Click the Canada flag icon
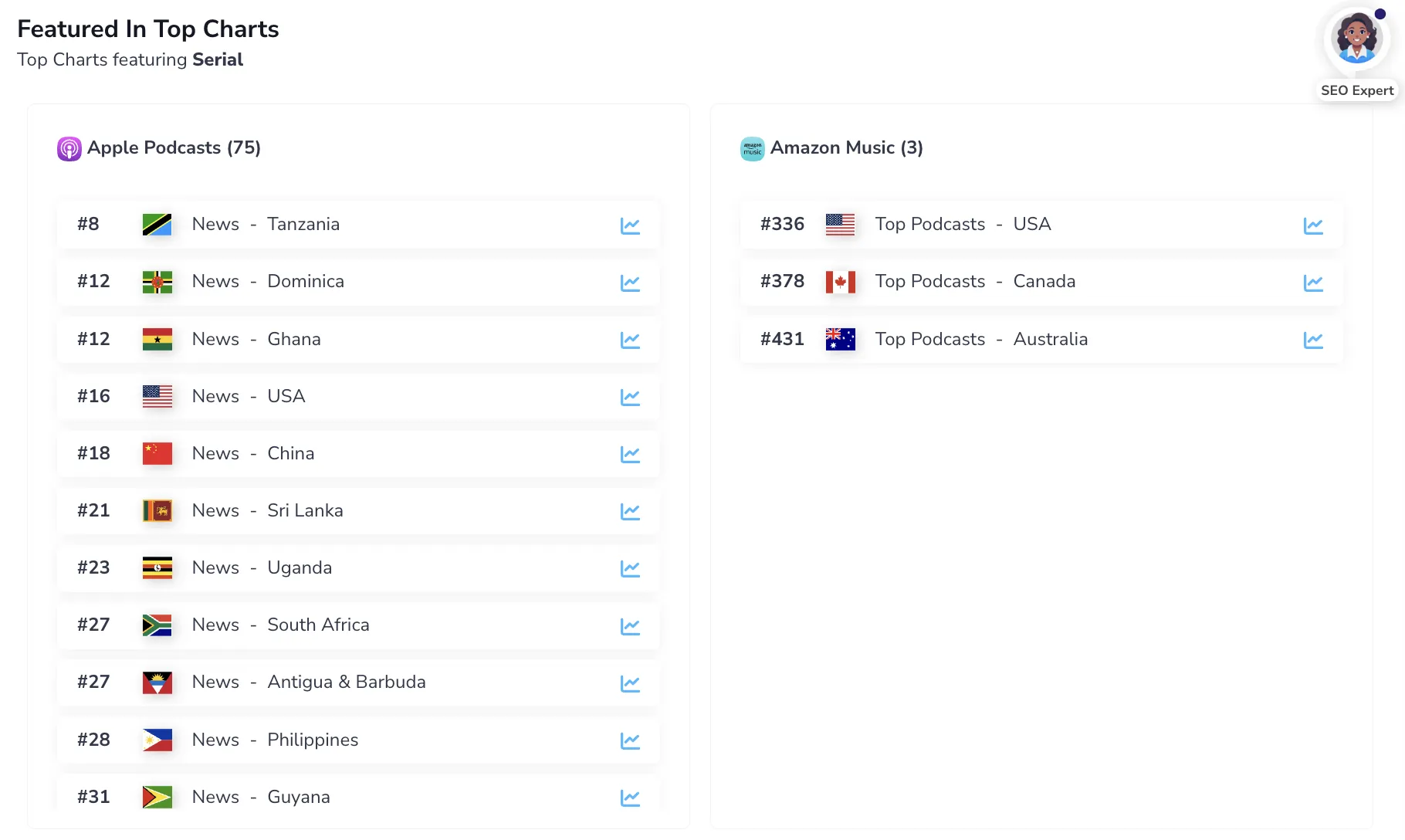The height and width of the screenshot is (840, 1405). tap(841, 282)
